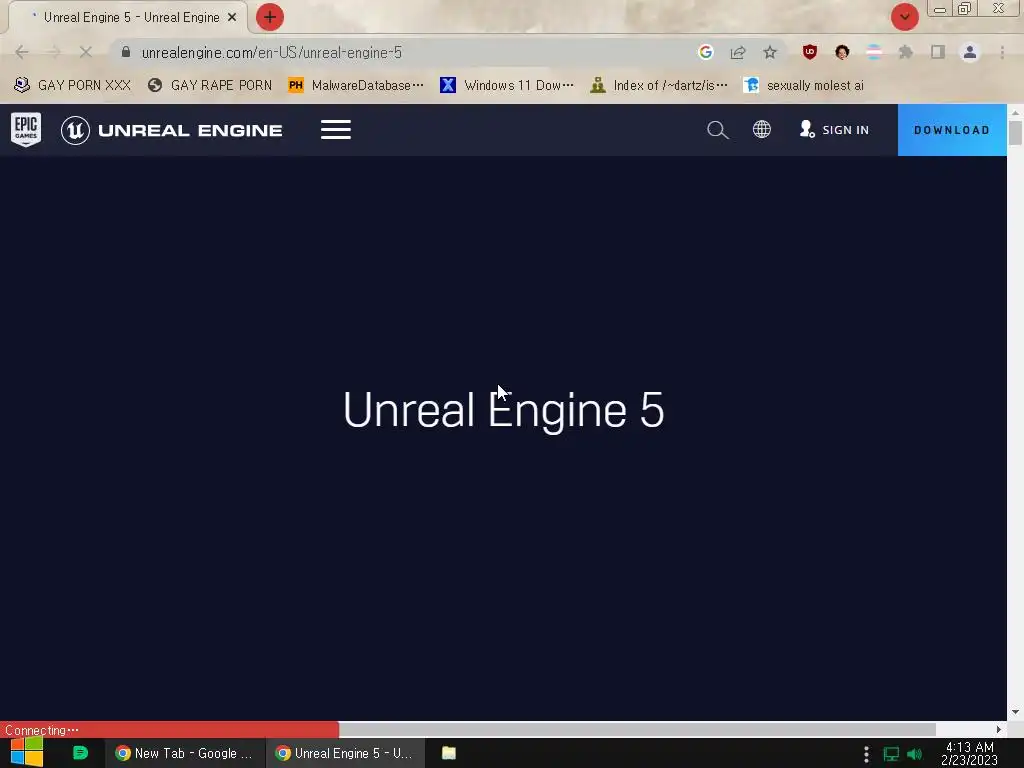Screen dimensions: 1024x768
Task: Open the tab search dropdown arrow
Action: coord(904,17)
